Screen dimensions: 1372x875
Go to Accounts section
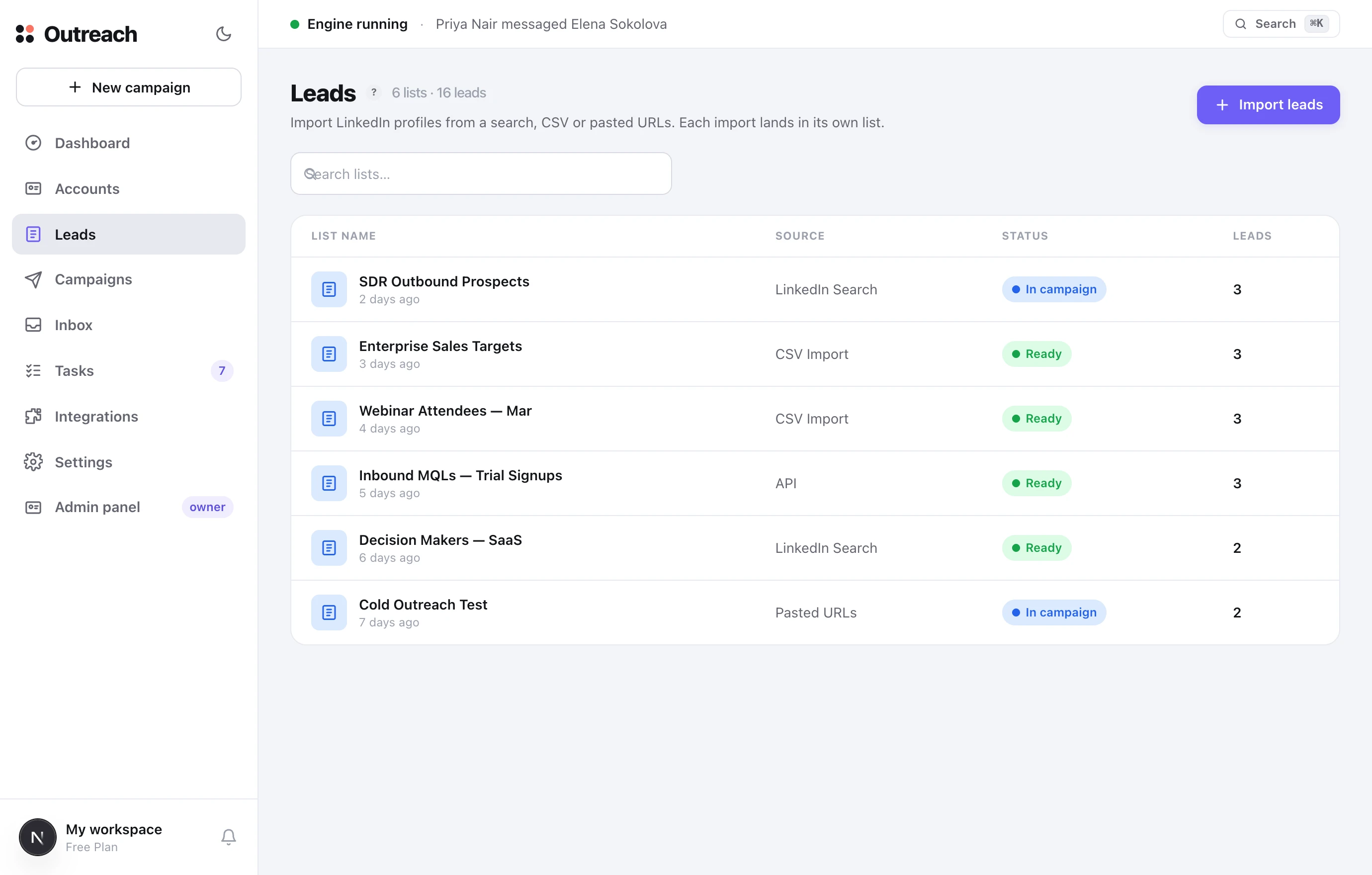[x=129, y=188]
